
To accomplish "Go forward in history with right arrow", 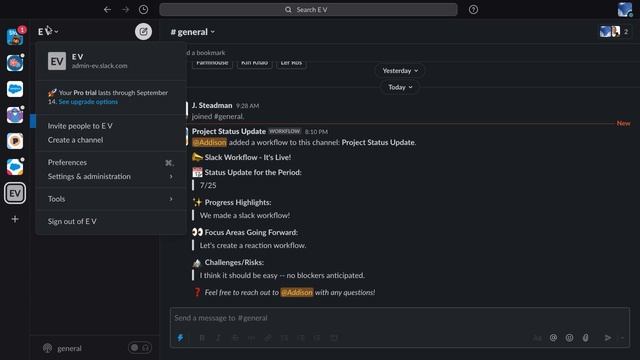I will [125, 9].
